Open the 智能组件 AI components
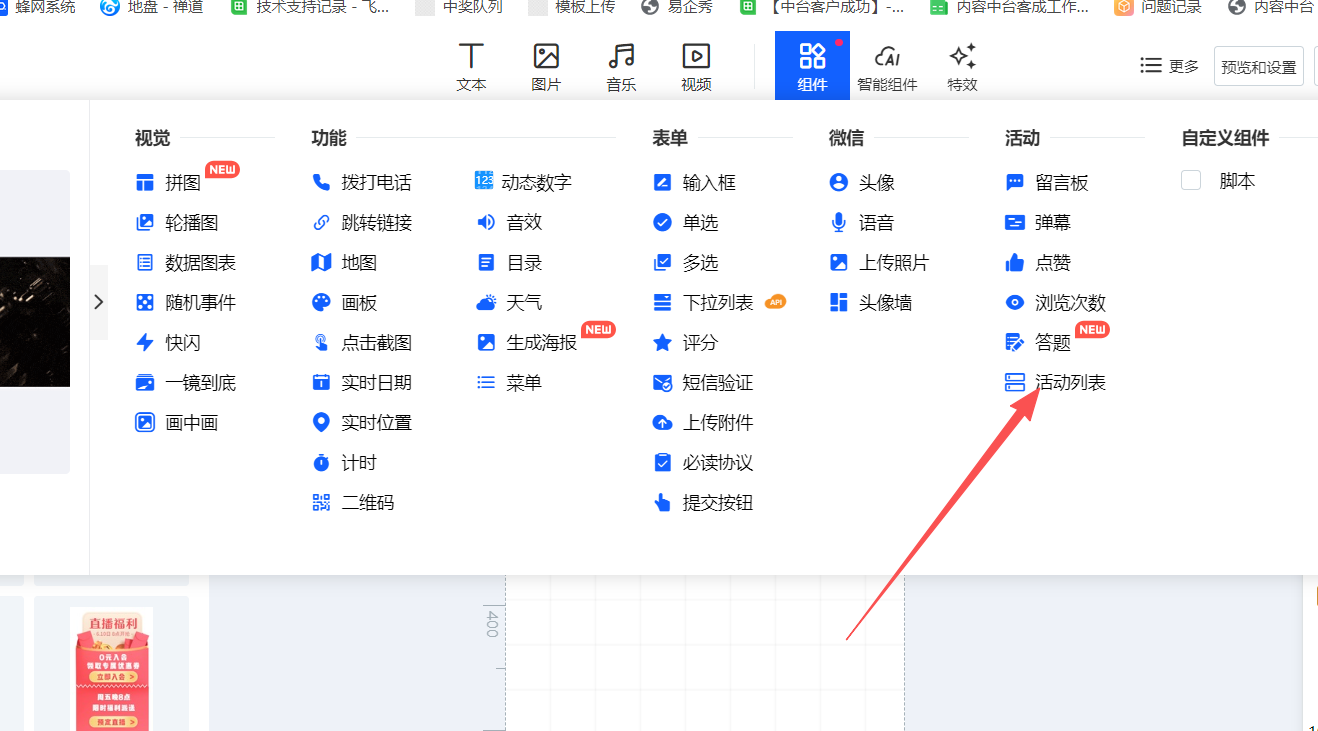This screenshot has height=731, width=1318. pyautogui.click(x=887, y=67)
